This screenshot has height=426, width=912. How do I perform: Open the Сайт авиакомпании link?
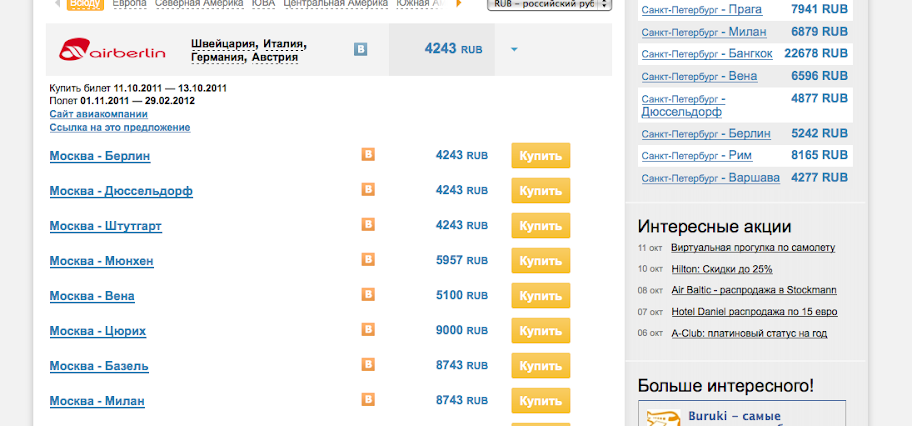click(x=98, y=114)
